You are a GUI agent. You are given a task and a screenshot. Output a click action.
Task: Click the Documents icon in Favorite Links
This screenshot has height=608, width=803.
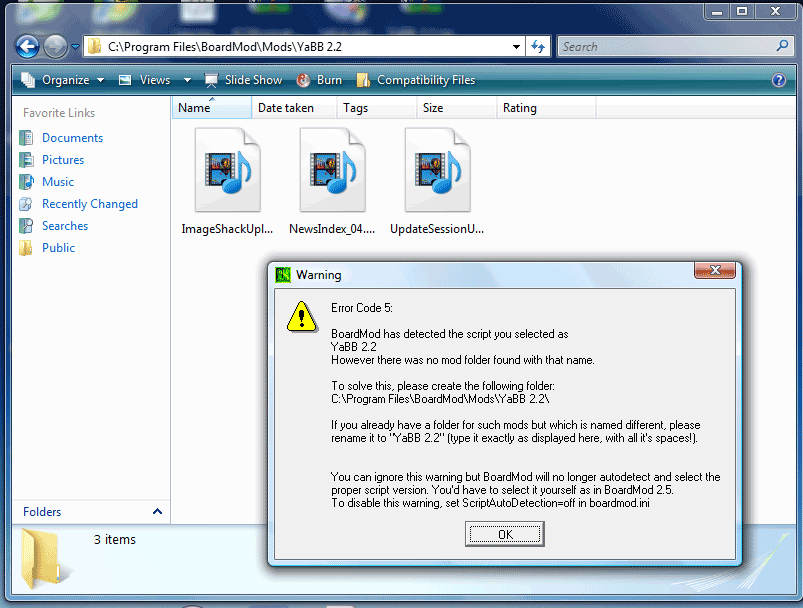(x=26, y=138)
